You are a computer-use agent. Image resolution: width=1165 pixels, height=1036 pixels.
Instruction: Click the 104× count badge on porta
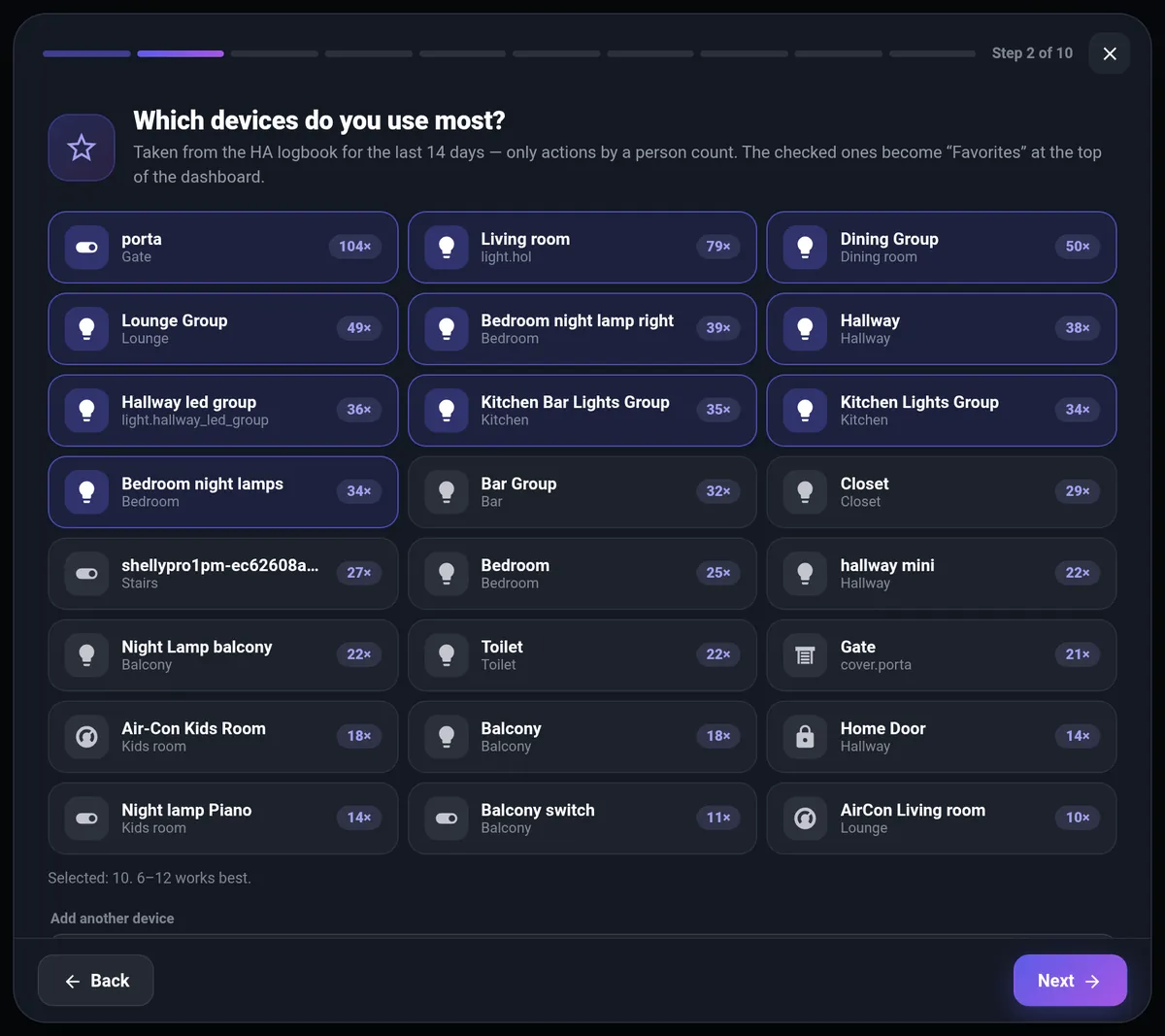355,247
